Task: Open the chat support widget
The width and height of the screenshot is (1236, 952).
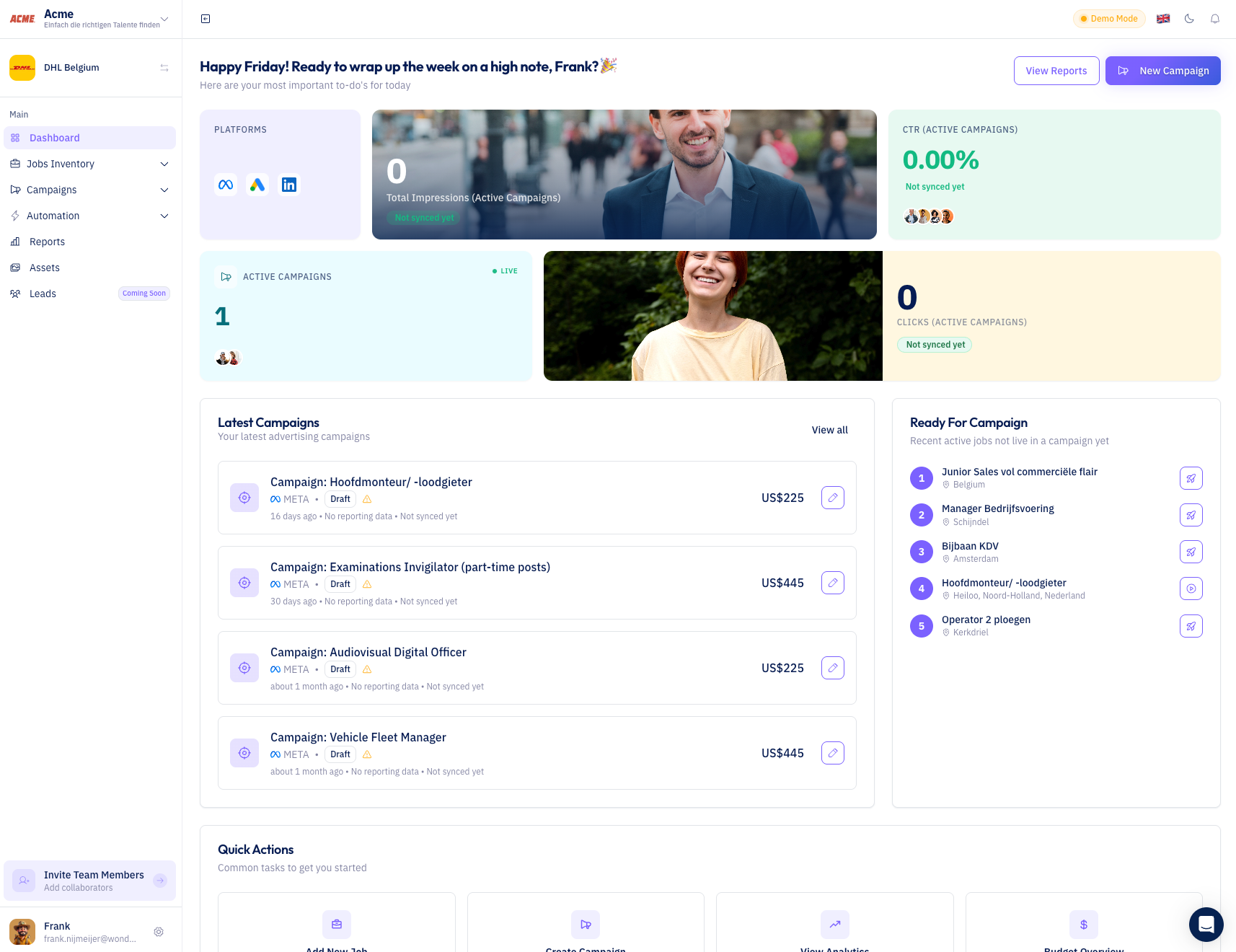Action: pyautogui.click(x=1206, y=925)
